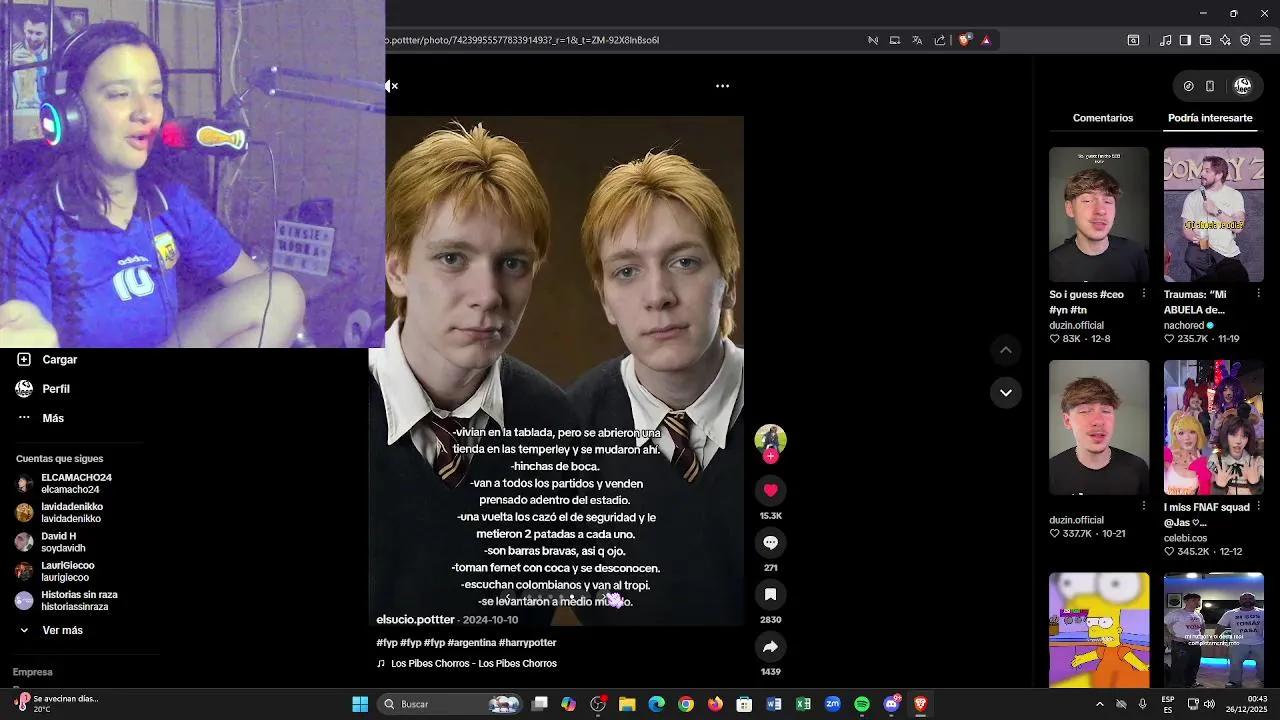The image size is (1280, 720).
Task: Click the ESP language indicator in the tray
Action: (x=1168, y=704)
